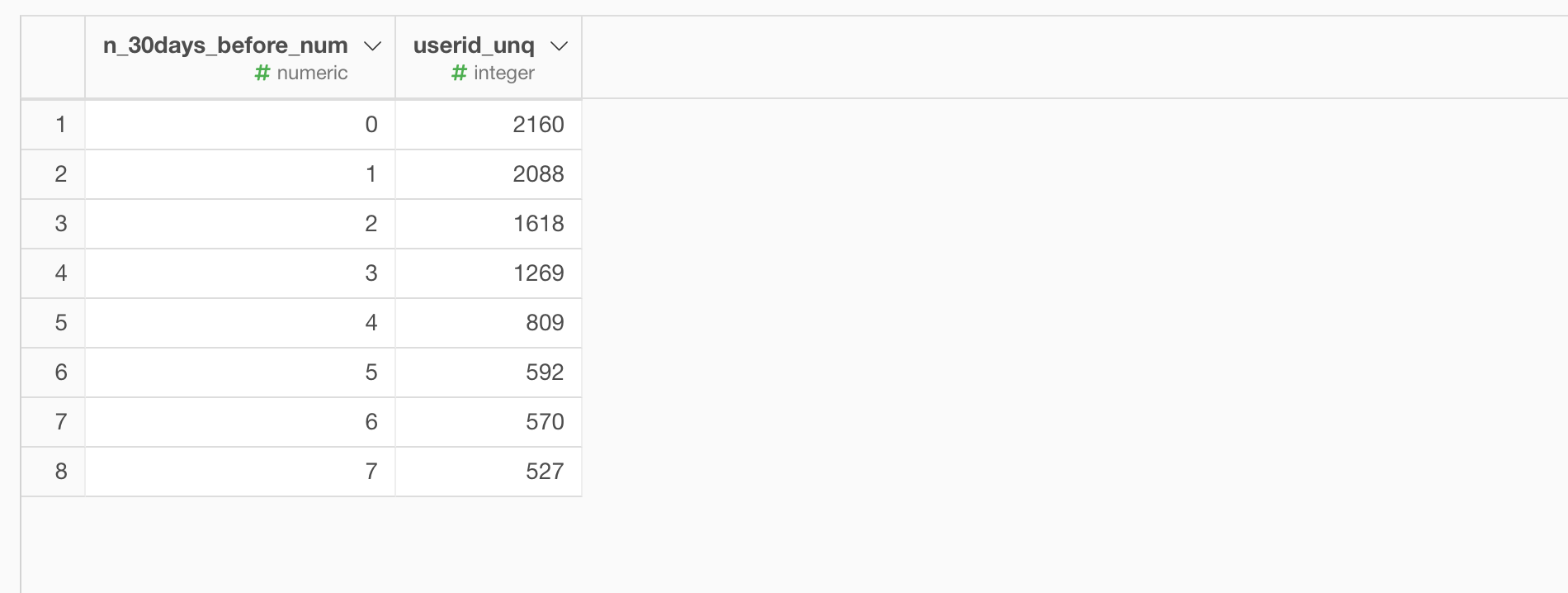Click the cell with value 1618
The height and width of the screenshot is (593, 1568).
point(489,224)
